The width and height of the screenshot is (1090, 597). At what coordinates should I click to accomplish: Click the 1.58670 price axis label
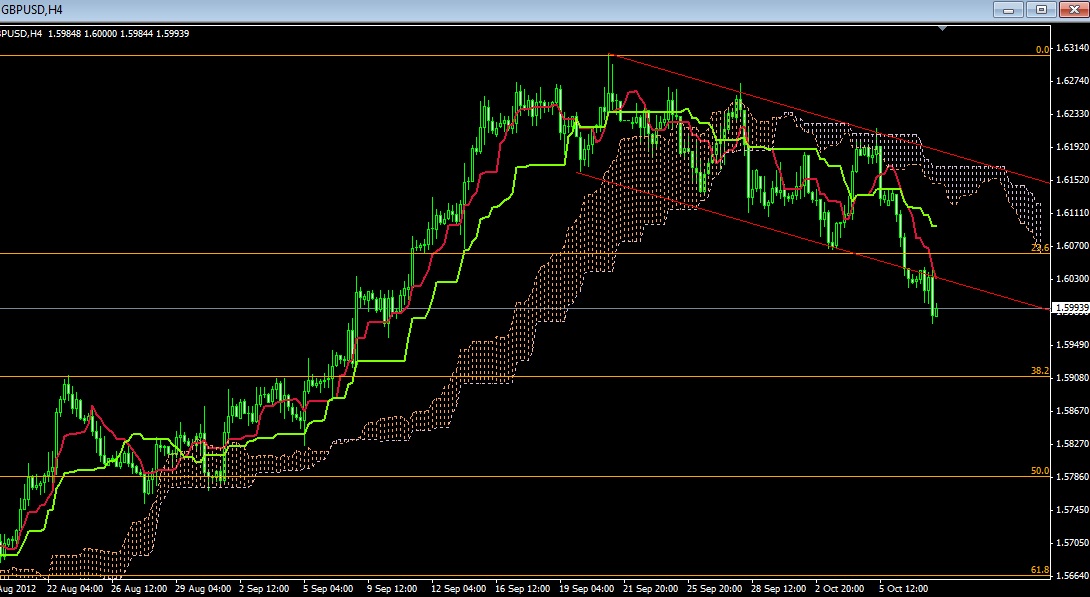[1071, 411]
